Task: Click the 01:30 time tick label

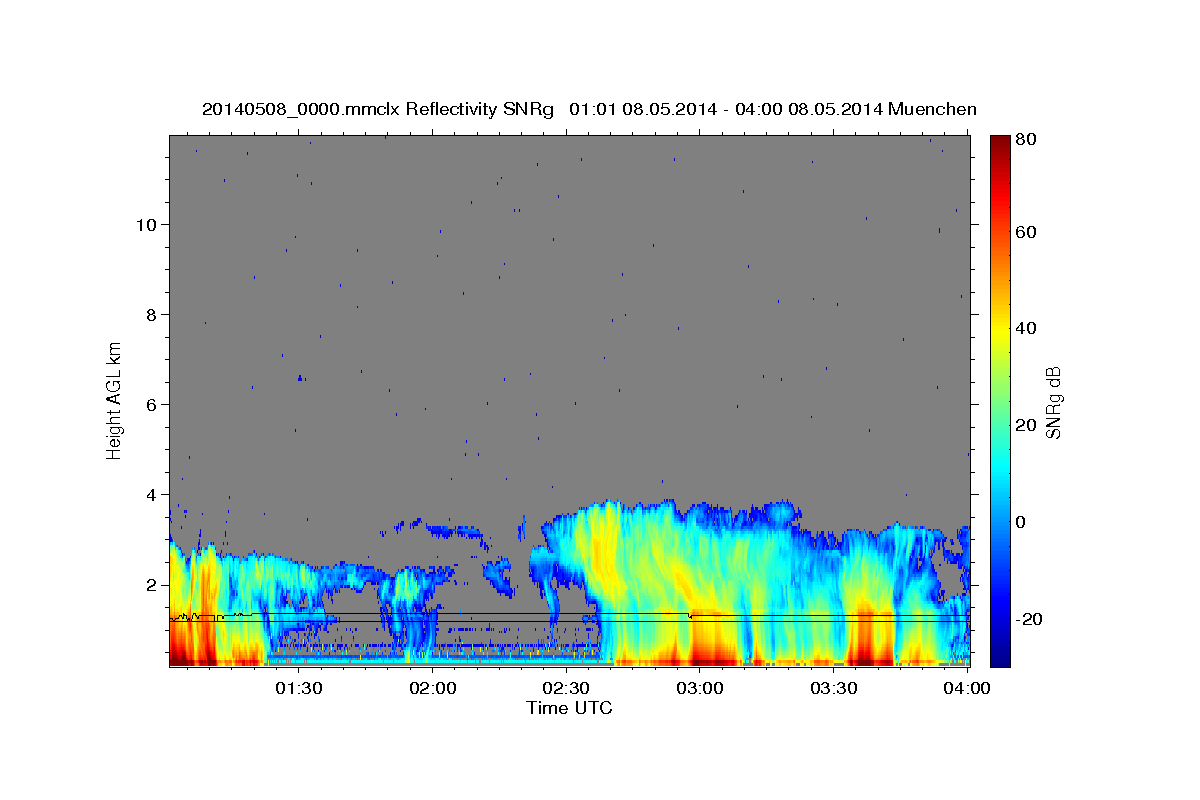Action: pos(299,689)
